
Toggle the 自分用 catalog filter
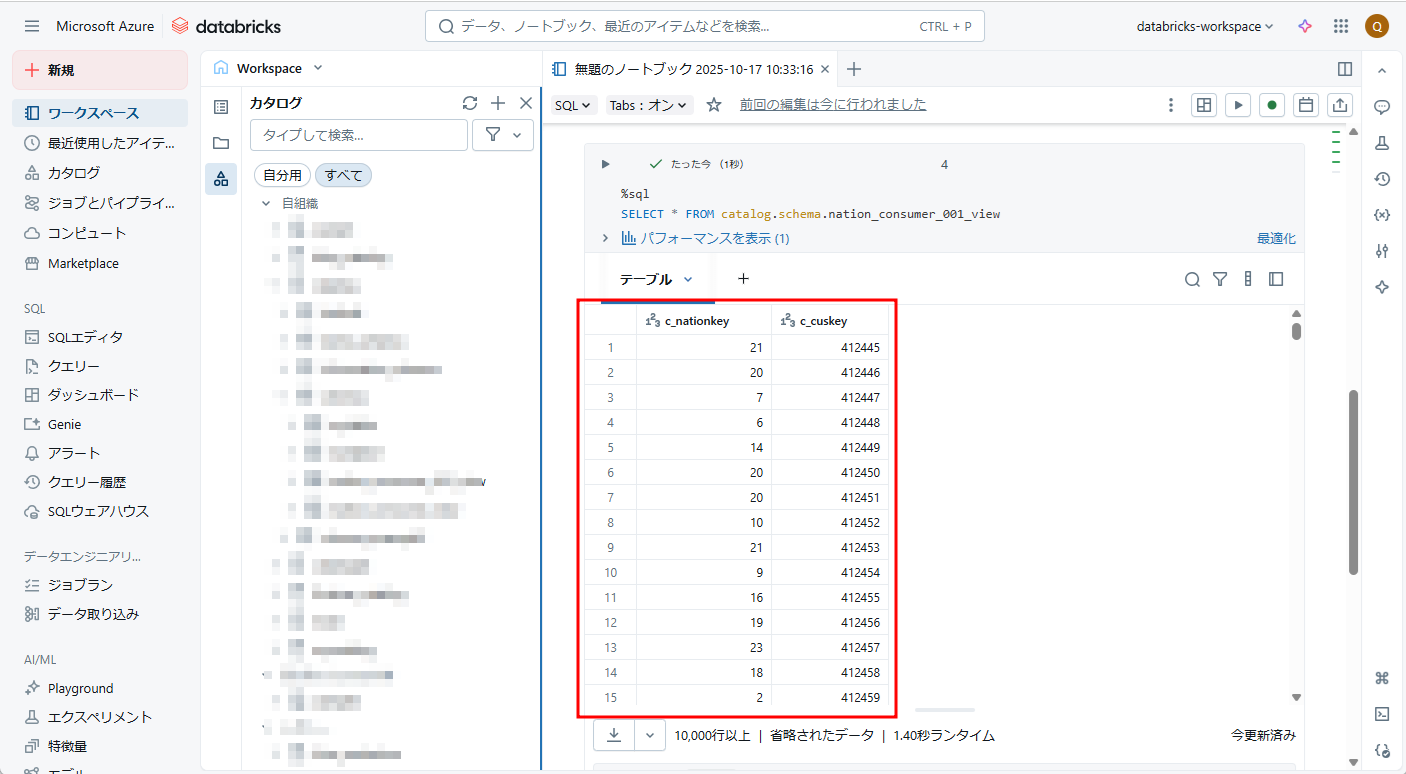pos(282,175)
